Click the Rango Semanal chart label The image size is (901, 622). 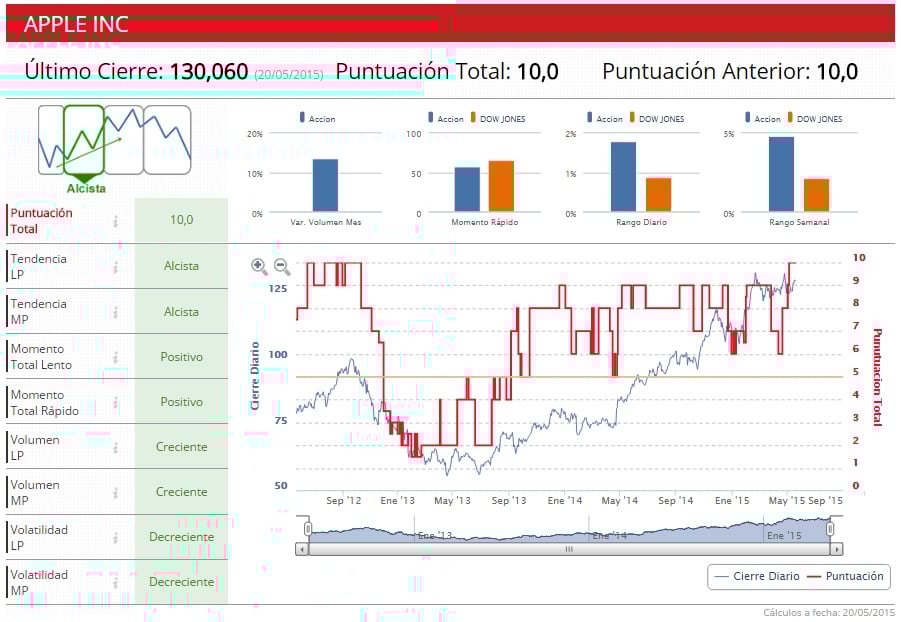coord(799,222)
